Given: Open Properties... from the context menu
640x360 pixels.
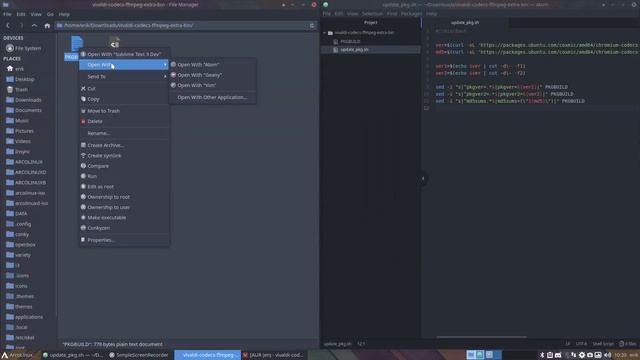Looking at the screenshot, I should (124, 240).
